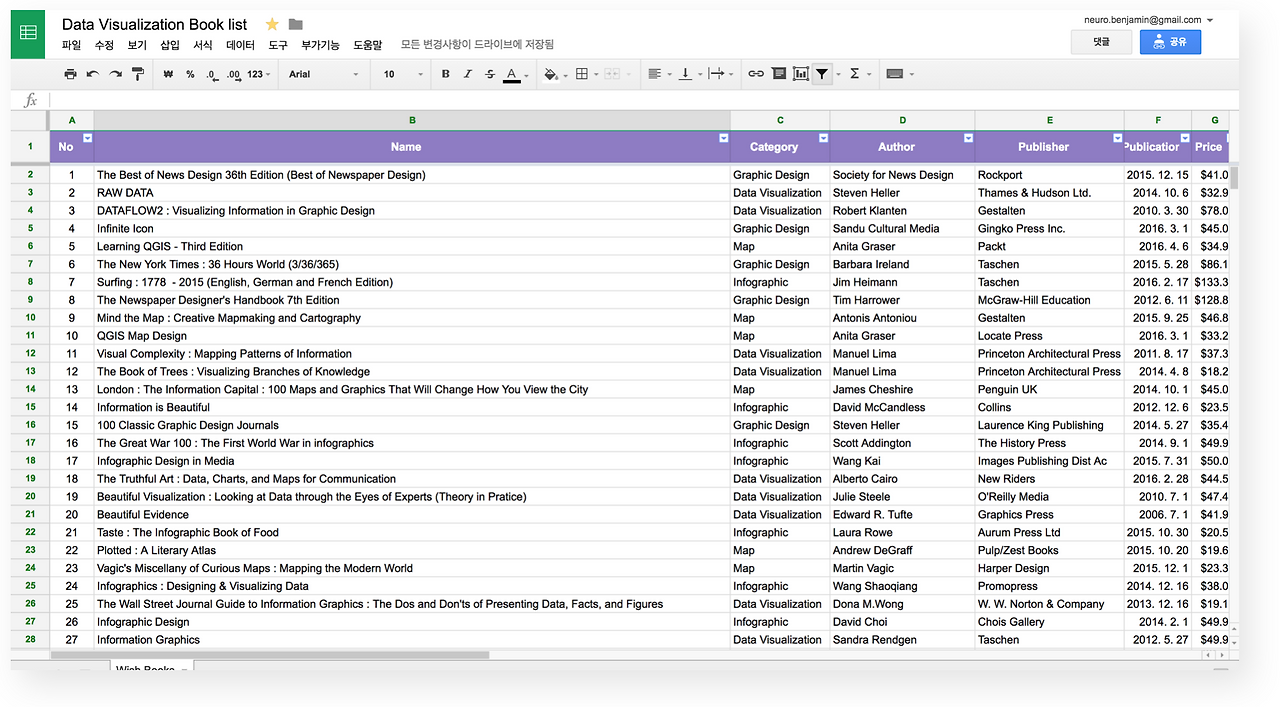Click the formula bar input field
The height and width of the screenshot is (707, 1280).
640,100
